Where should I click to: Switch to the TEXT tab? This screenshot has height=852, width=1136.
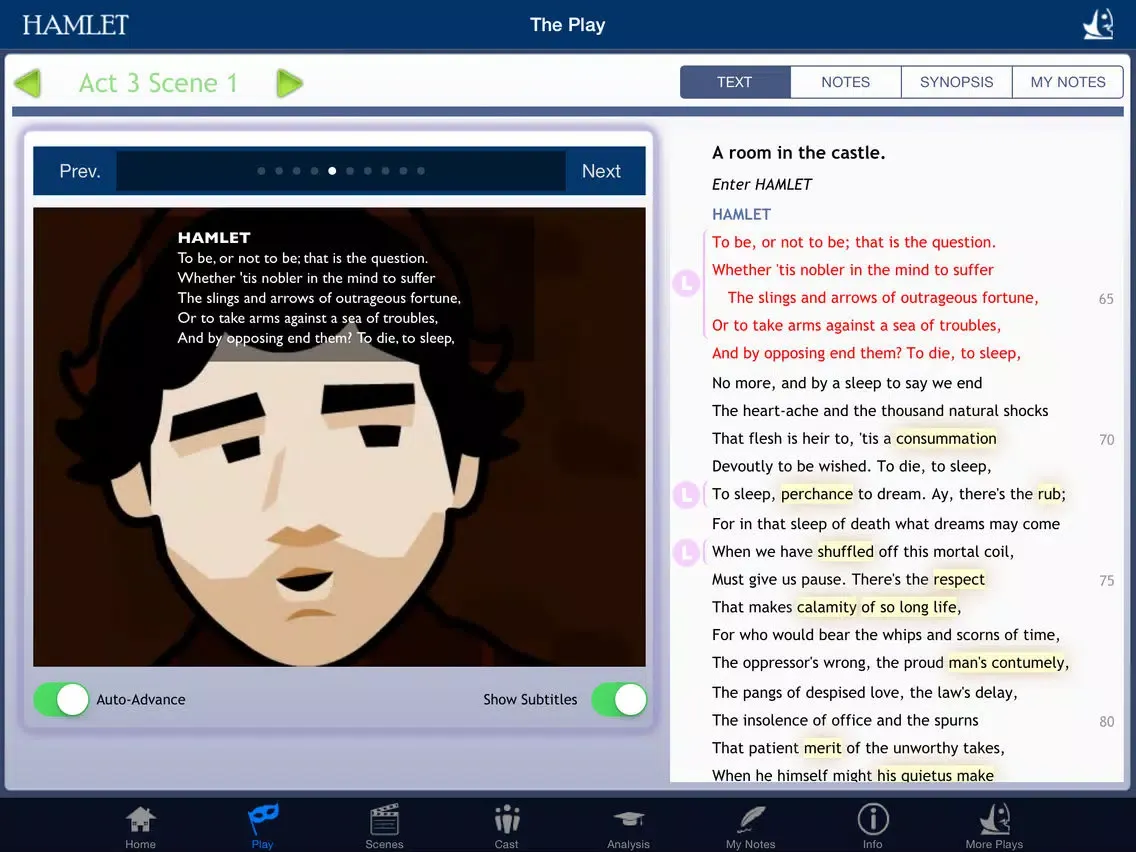click(x=735, y=82)
